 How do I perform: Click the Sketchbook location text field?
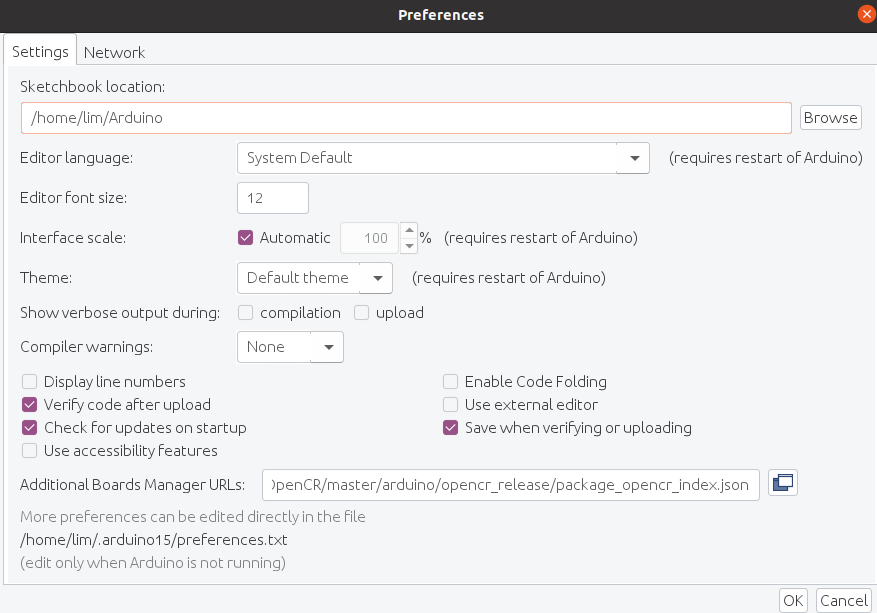click(x=406, y=118)
